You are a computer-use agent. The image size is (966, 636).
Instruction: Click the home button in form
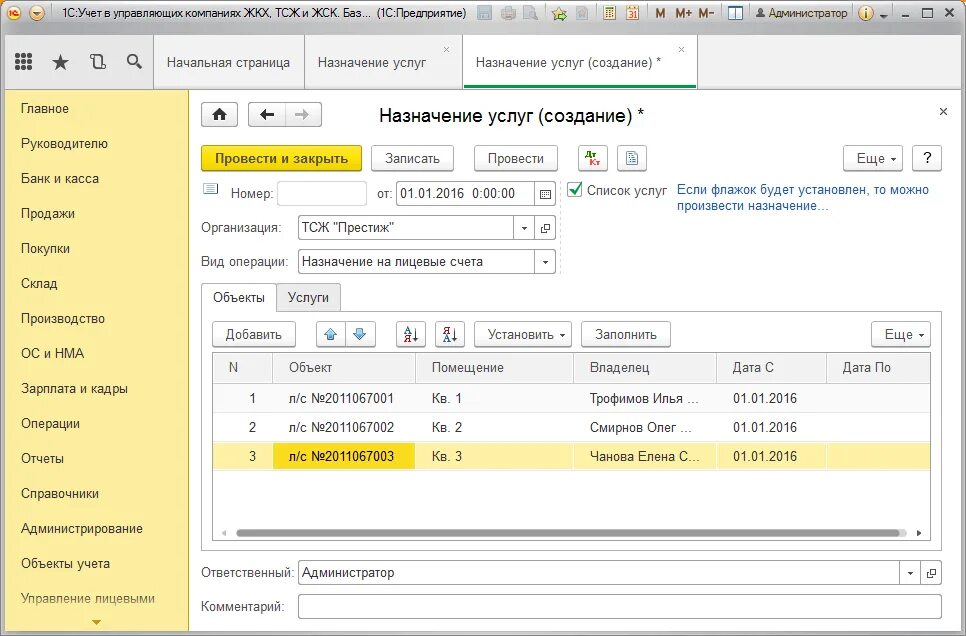click(219, 115)
